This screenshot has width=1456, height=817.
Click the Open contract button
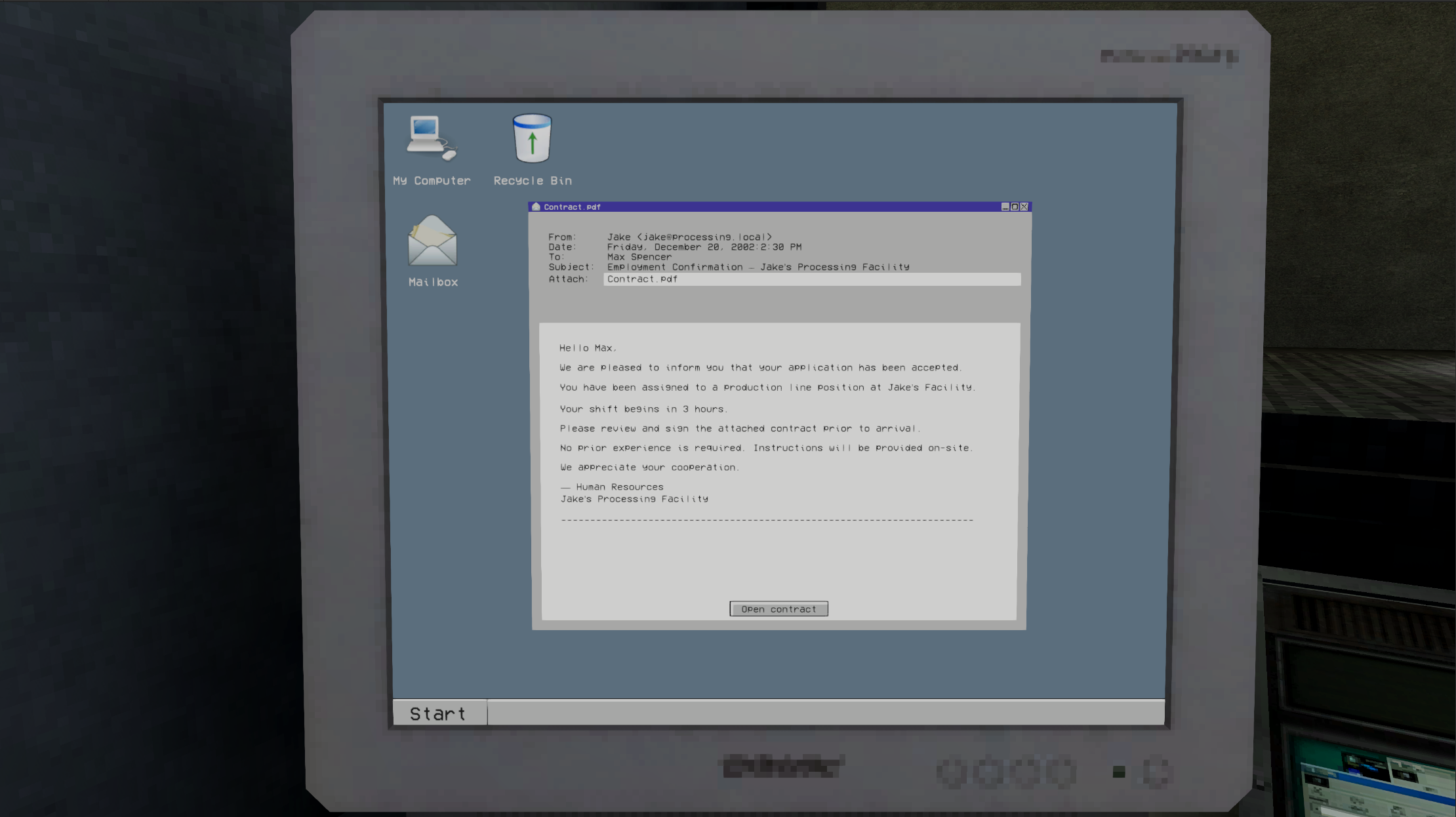click(x=779, y=609)
